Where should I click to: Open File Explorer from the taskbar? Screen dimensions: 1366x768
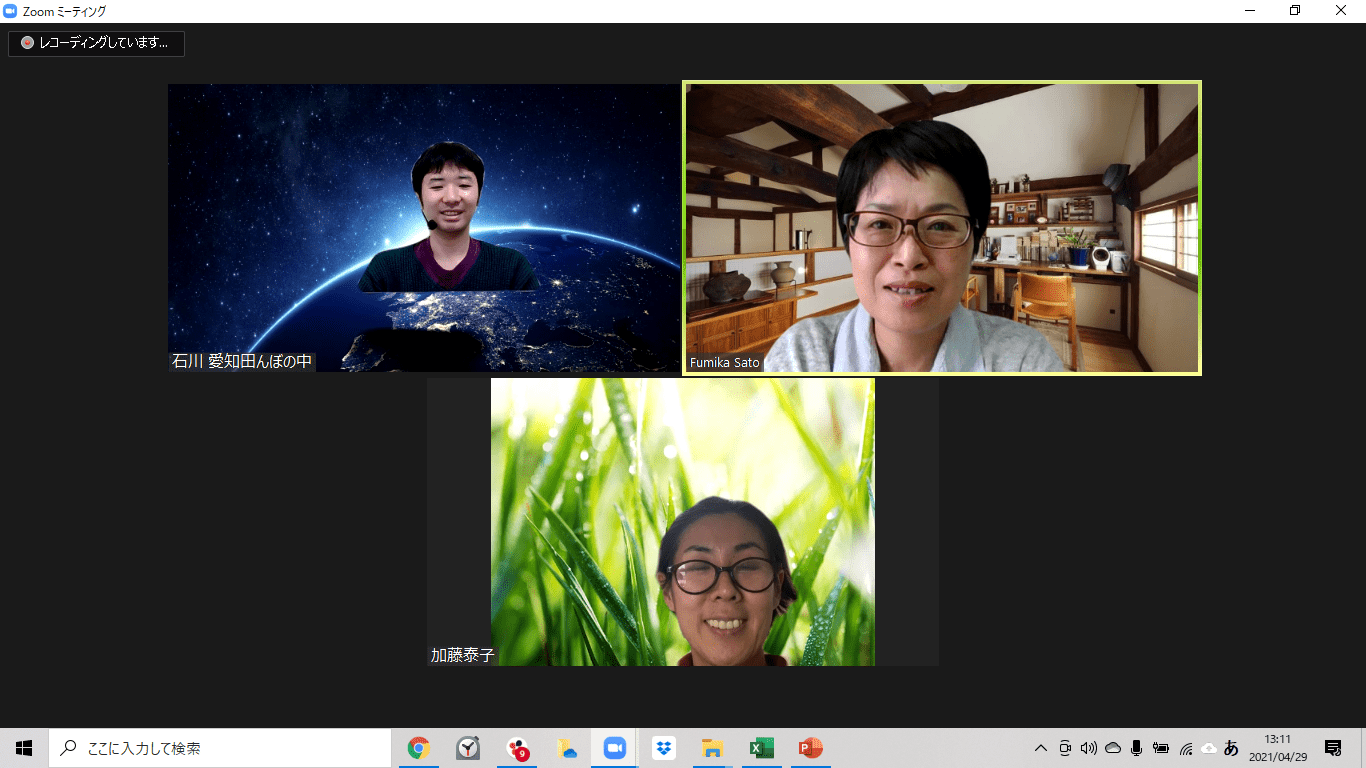(712, 748)
